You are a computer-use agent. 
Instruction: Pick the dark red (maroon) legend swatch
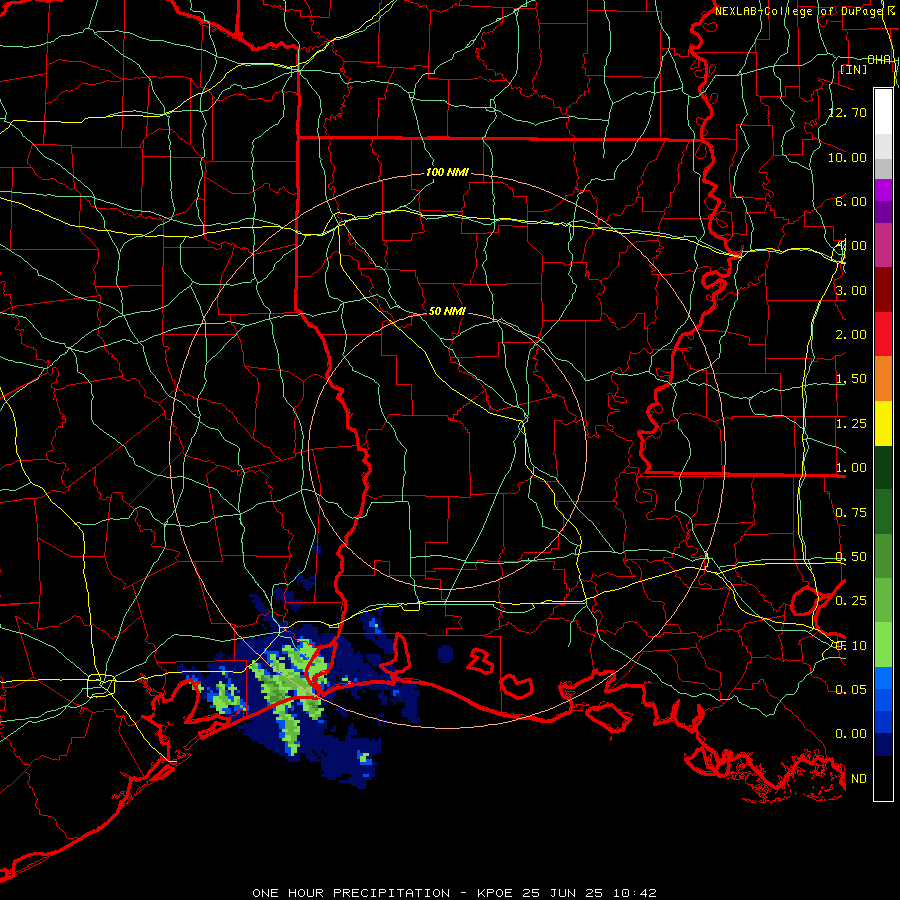pyautogui.click(x=883, y=290)
